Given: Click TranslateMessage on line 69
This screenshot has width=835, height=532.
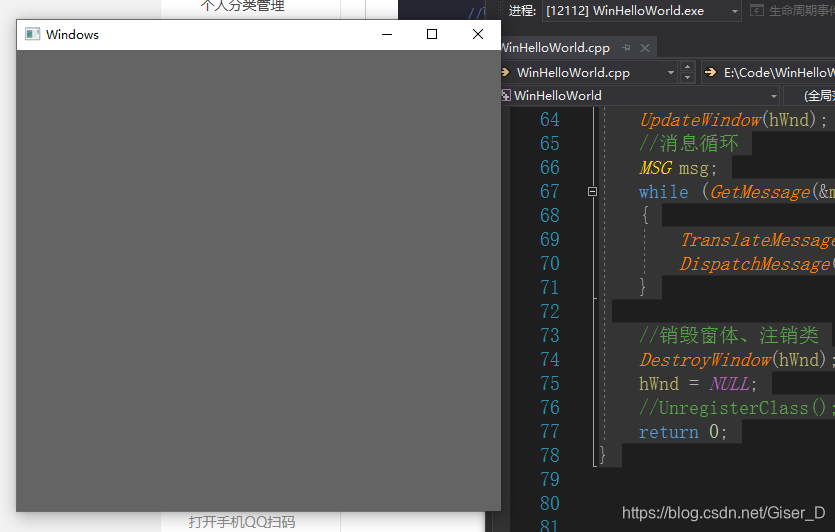Looking at the screenshot, I should [757, 240].
